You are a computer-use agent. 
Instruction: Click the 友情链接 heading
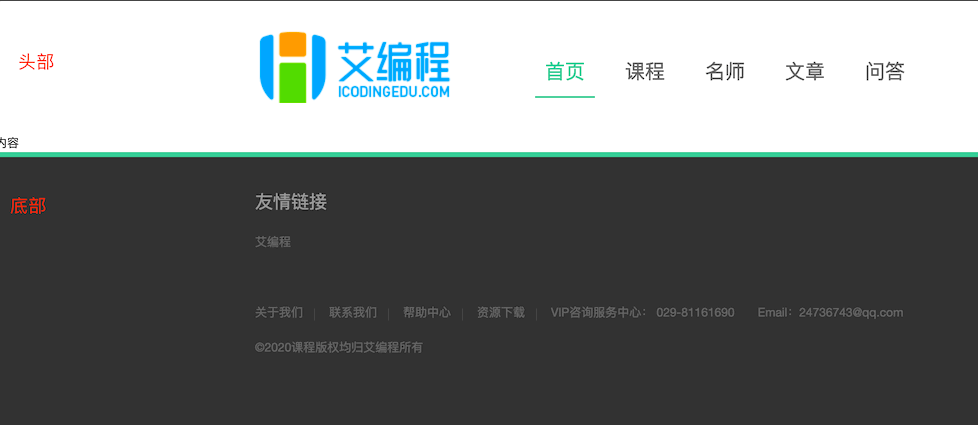[x=291, y=202]
